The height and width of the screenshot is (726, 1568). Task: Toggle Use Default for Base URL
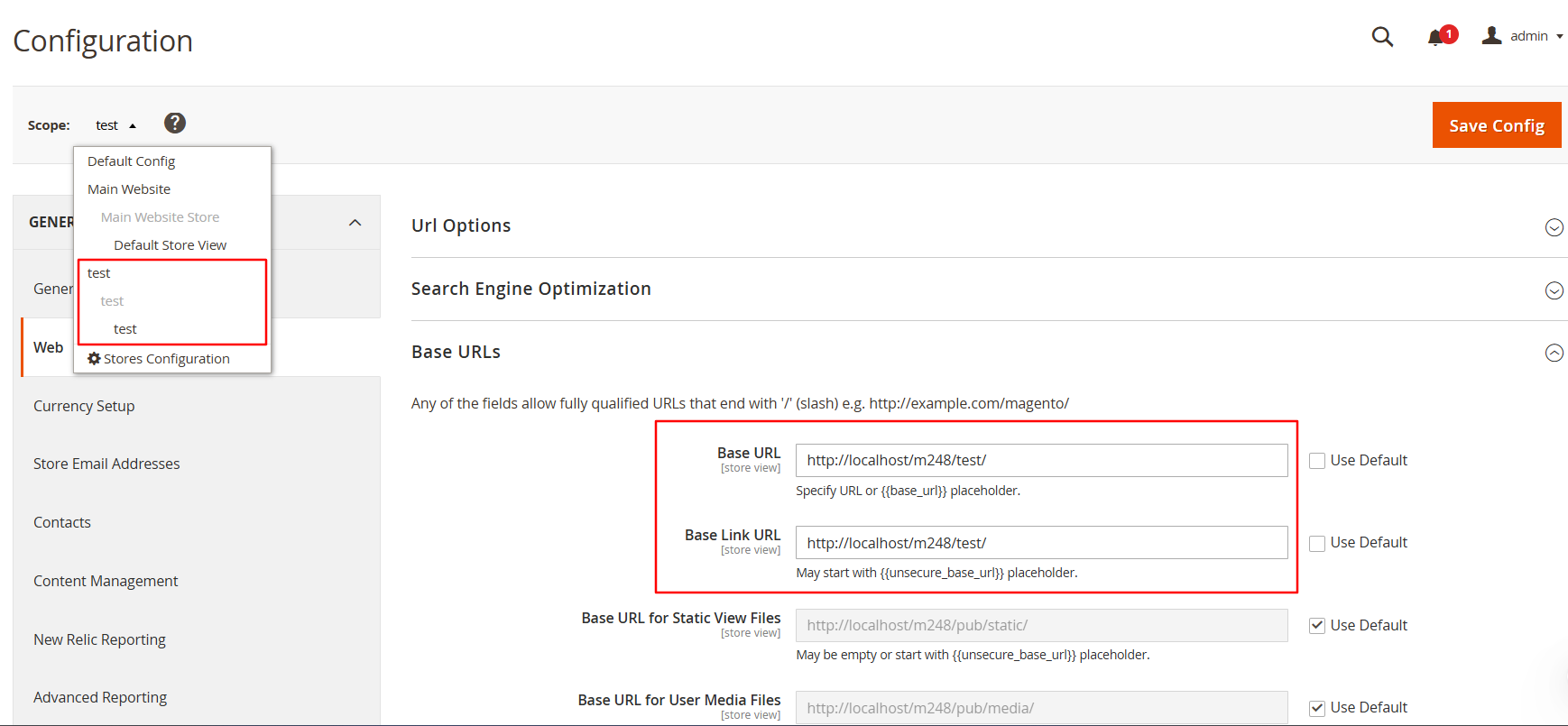click(1317, 461)
